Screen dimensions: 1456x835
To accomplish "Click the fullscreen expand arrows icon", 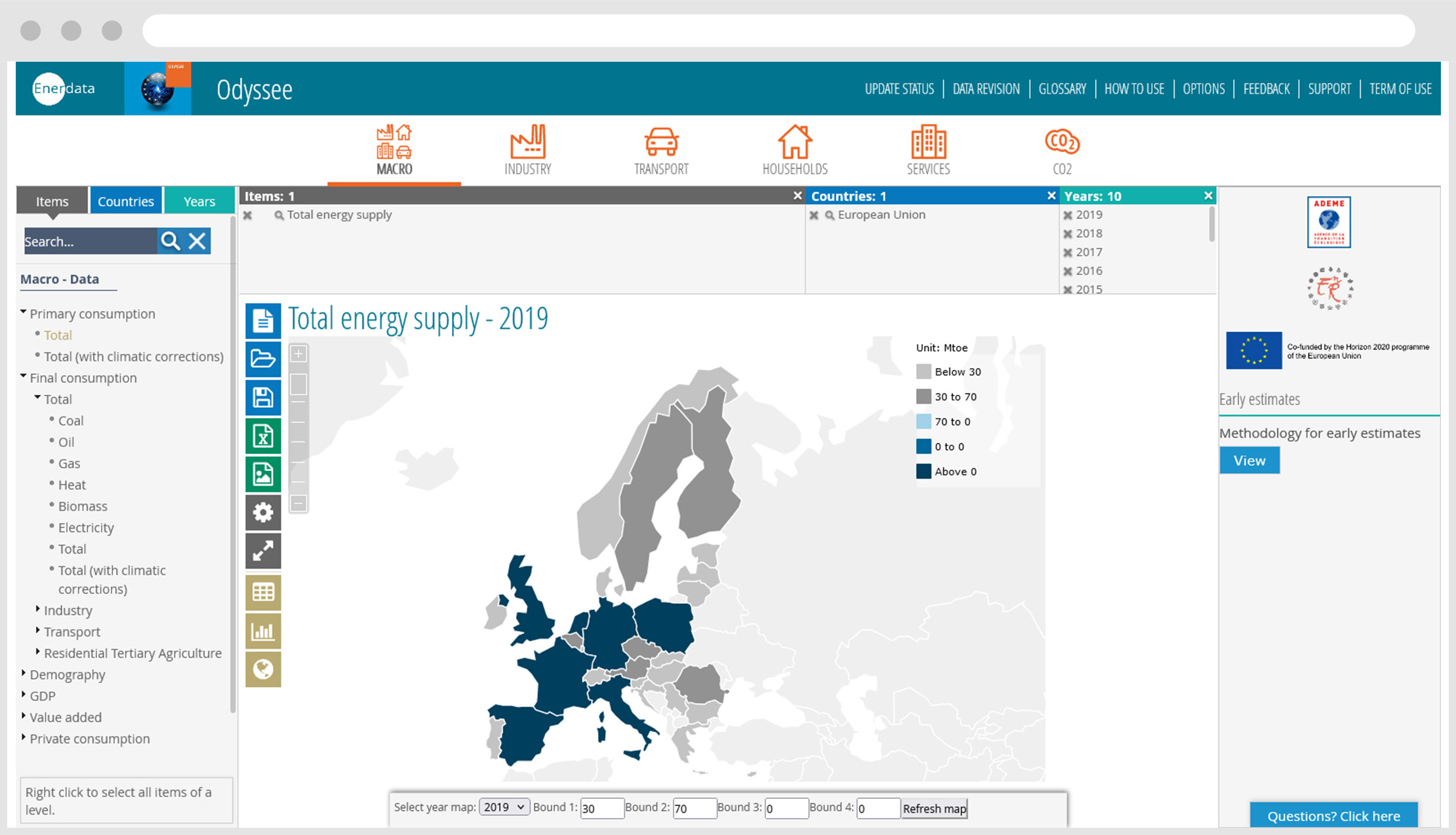I will point(263,551).
